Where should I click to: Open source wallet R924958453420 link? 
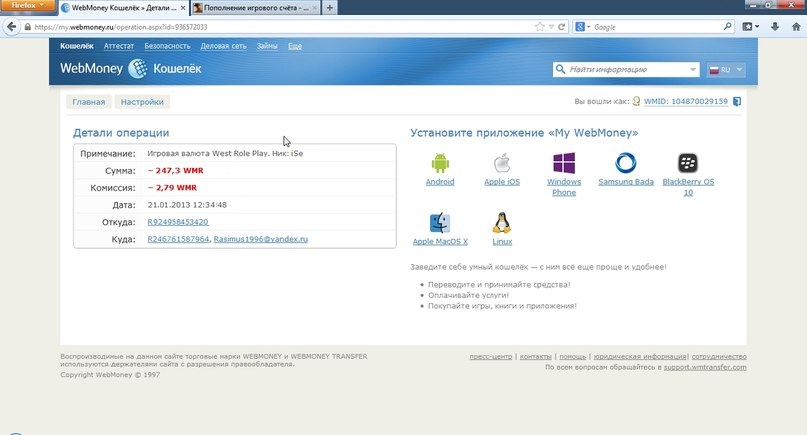(x=178, y=222)
